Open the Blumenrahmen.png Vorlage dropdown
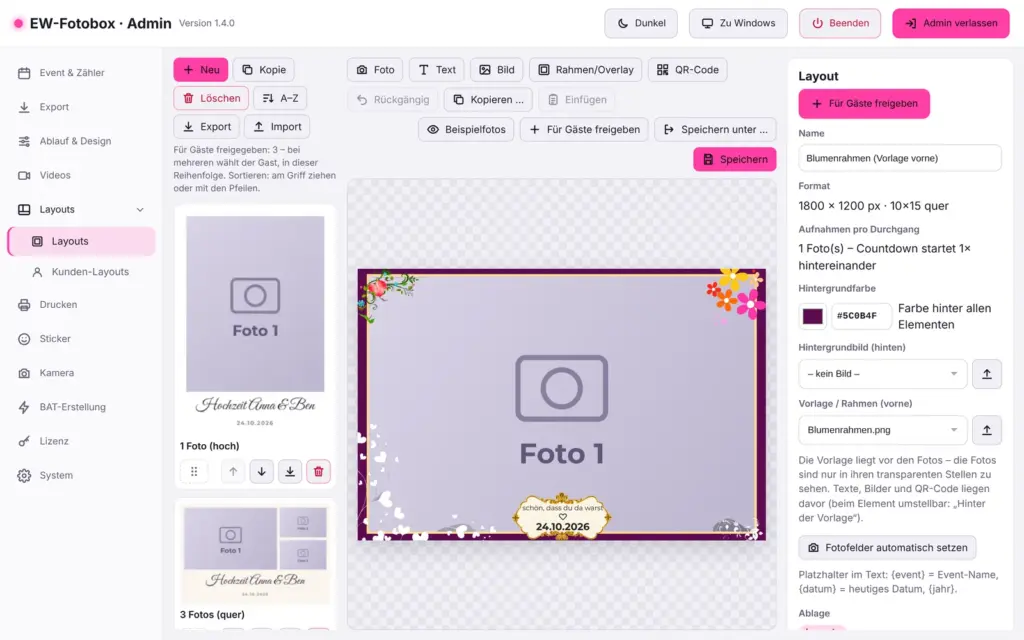 (882, 430)
